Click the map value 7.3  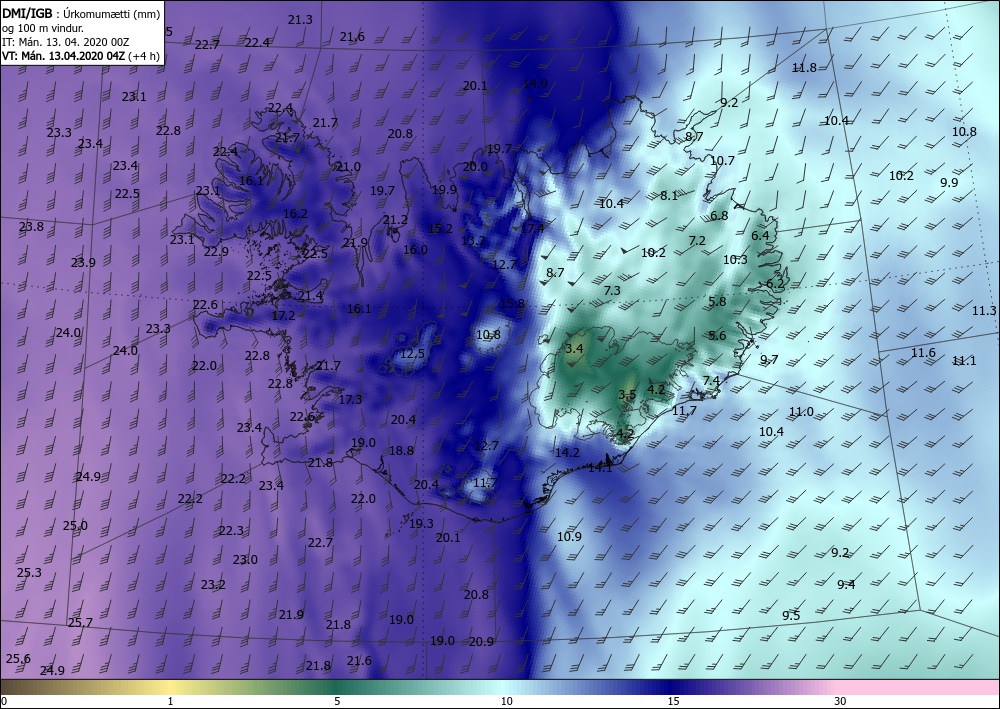(x=612, y=290)
